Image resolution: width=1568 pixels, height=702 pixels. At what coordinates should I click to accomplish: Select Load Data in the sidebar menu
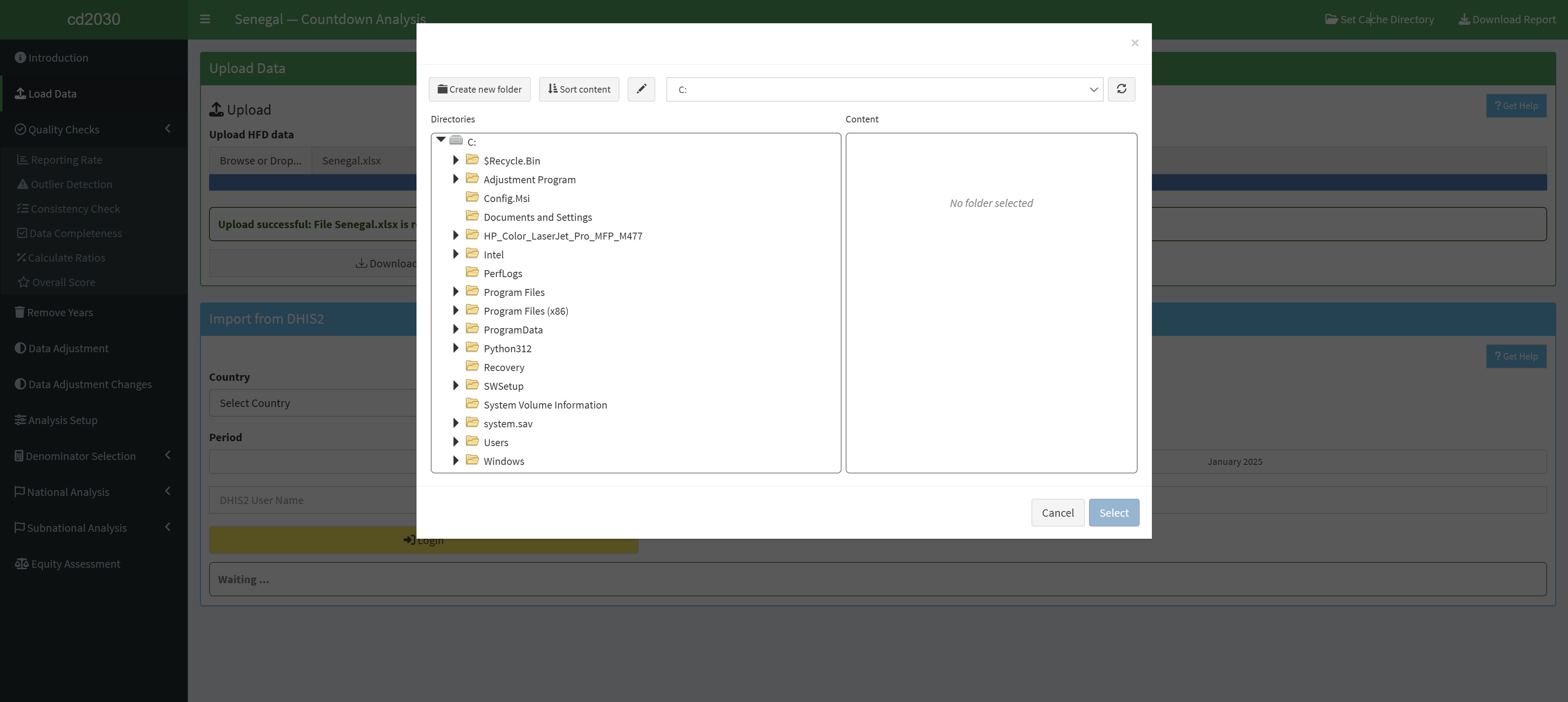tap(52, 93)
